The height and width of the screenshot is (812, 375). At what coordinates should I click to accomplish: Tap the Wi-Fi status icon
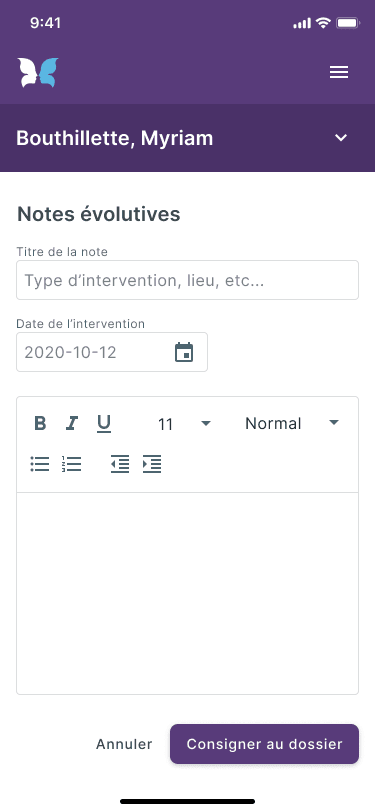pyautogui.click(x=323, y=23)
